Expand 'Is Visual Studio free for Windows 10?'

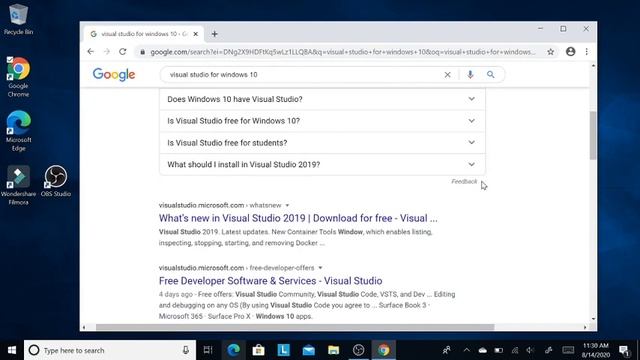point(322,121)
